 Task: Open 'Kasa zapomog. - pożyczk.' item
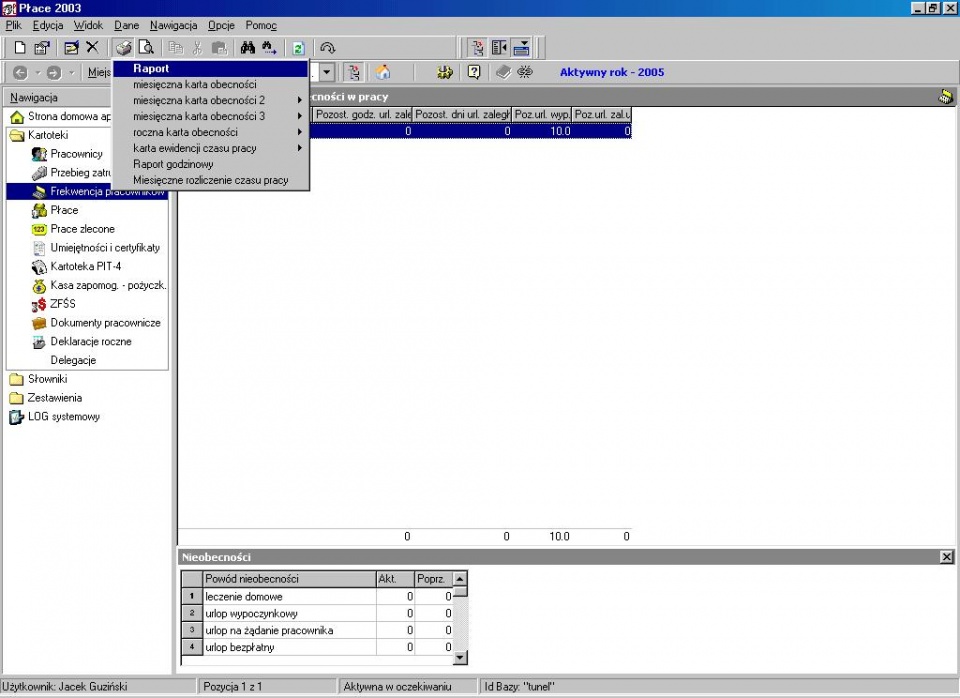point(99,285)
